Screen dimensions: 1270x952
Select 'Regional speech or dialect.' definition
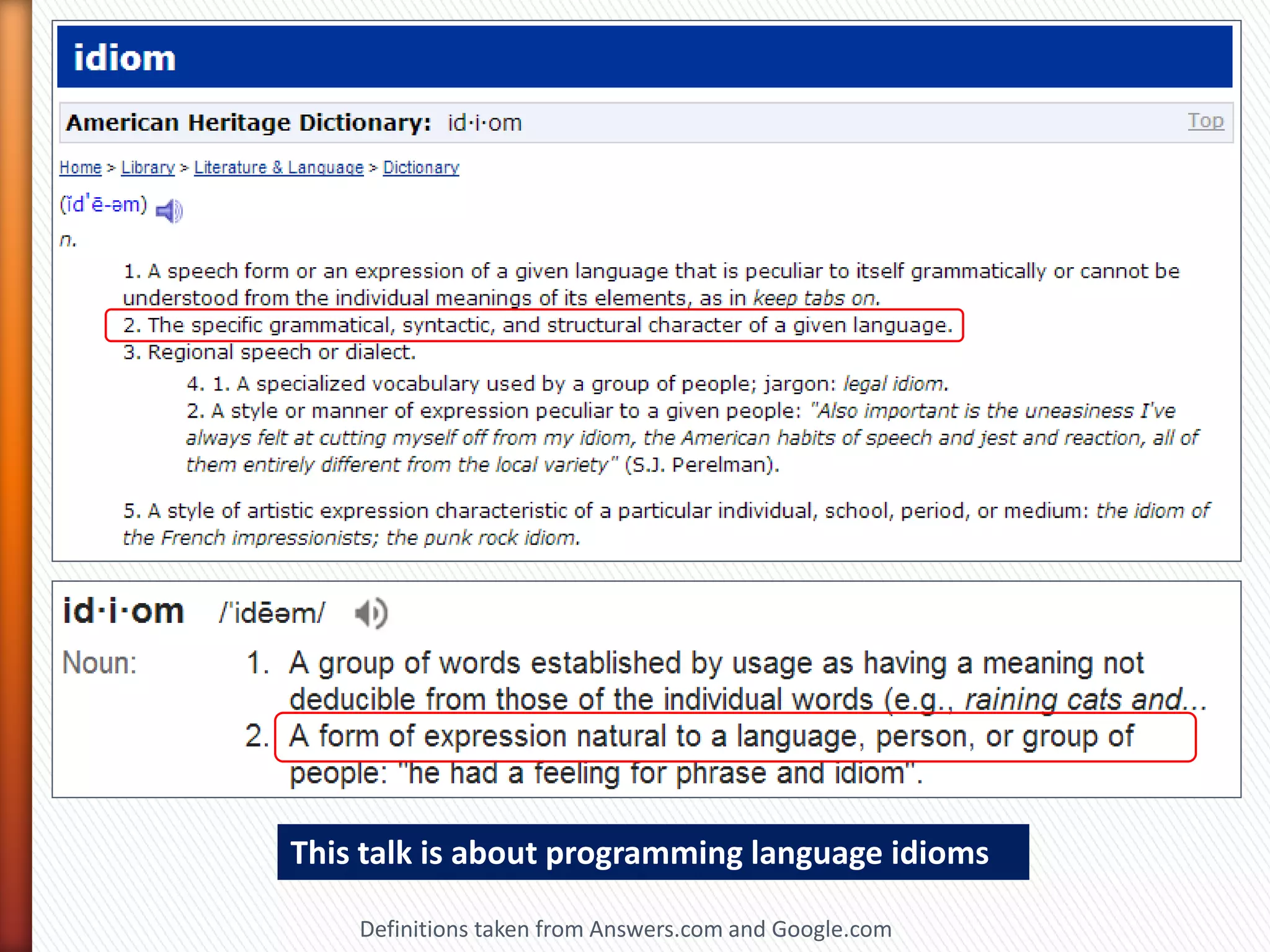click(270, 352)
